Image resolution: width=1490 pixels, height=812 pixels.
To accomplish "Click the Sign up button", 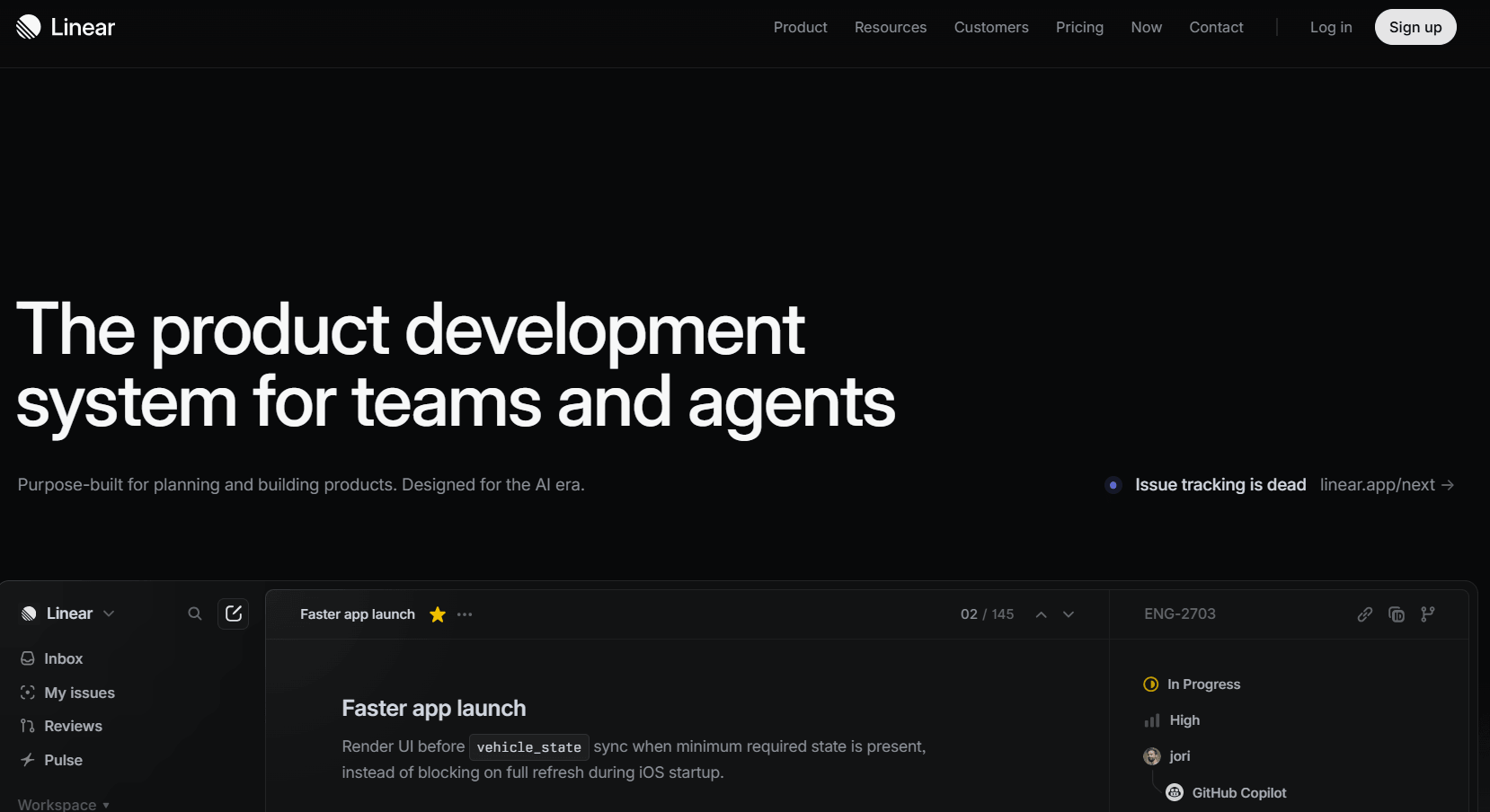I will click(x=1415, y=27).
